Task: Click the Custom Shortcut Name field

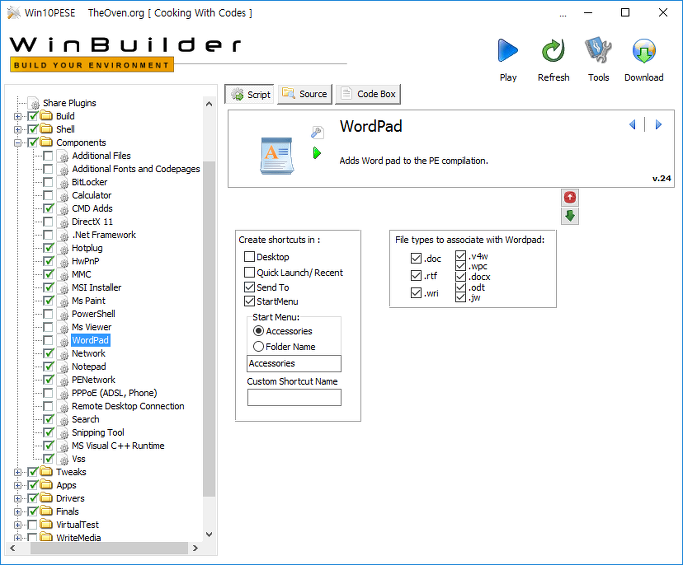Action: (294, 397)
